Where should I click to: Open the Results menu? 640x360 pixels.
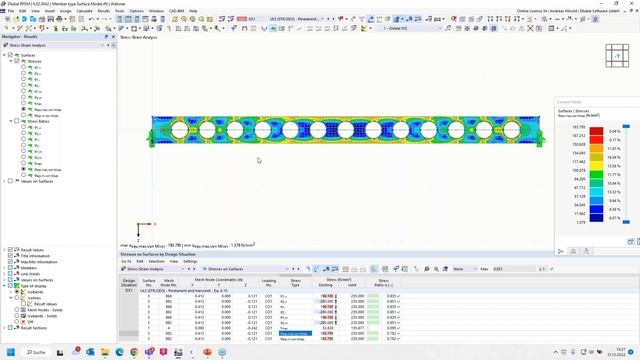(x=104, y=11)
